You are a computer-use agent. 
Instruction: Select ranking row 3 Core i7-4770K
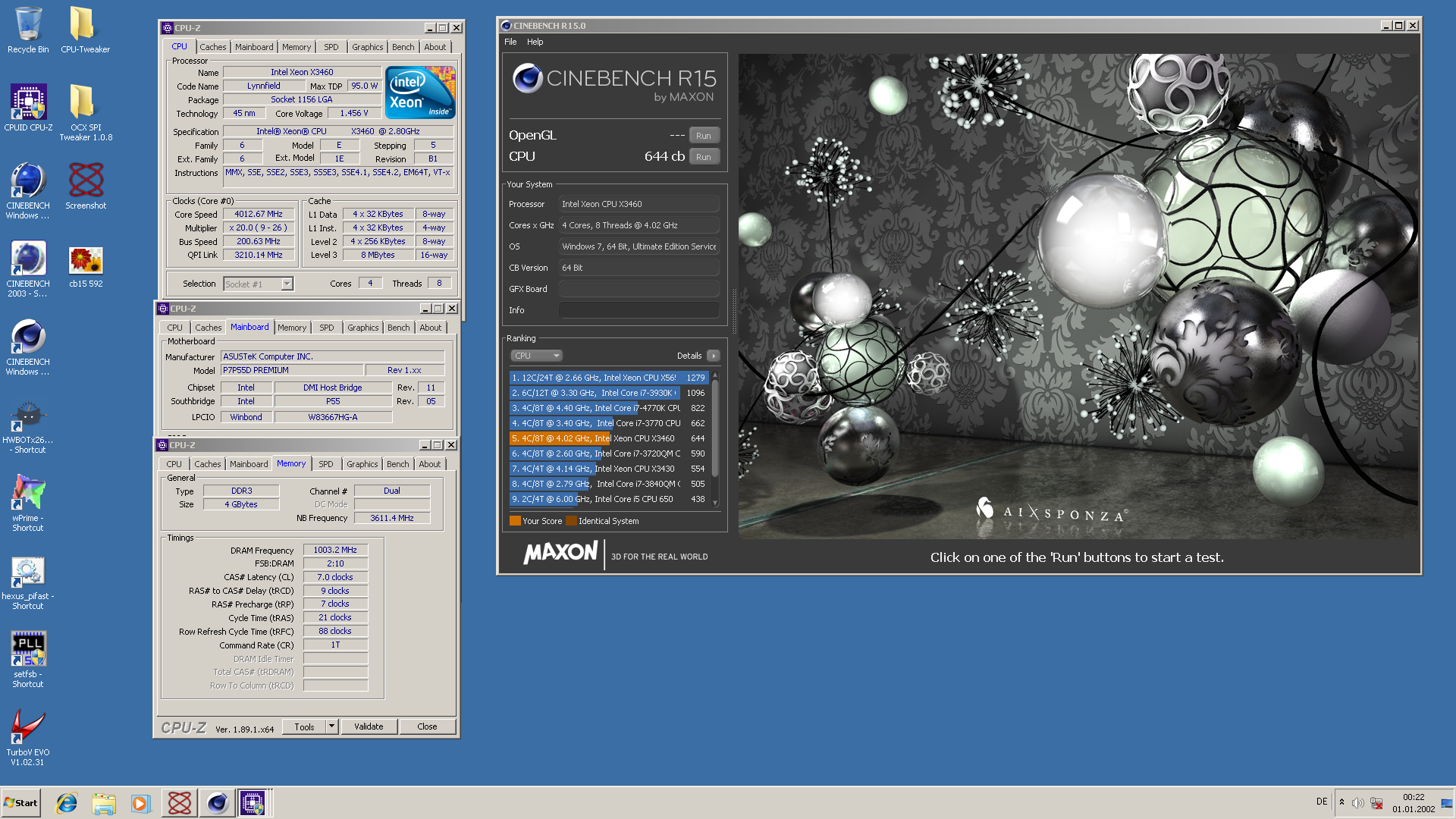pos(609,408)
